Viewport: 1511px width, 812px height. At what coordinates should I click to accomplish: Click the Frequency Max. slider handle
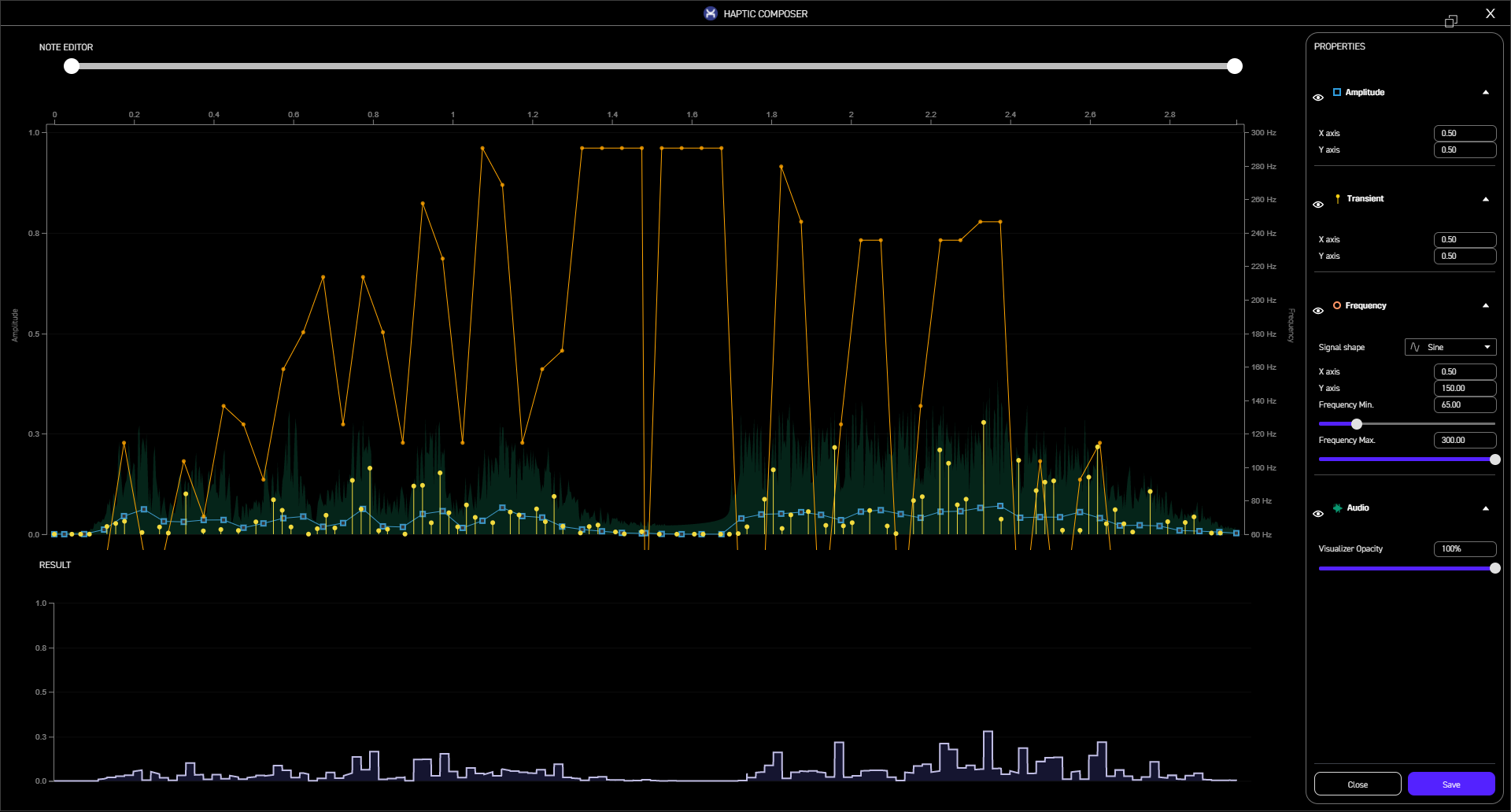point(1494,460)
